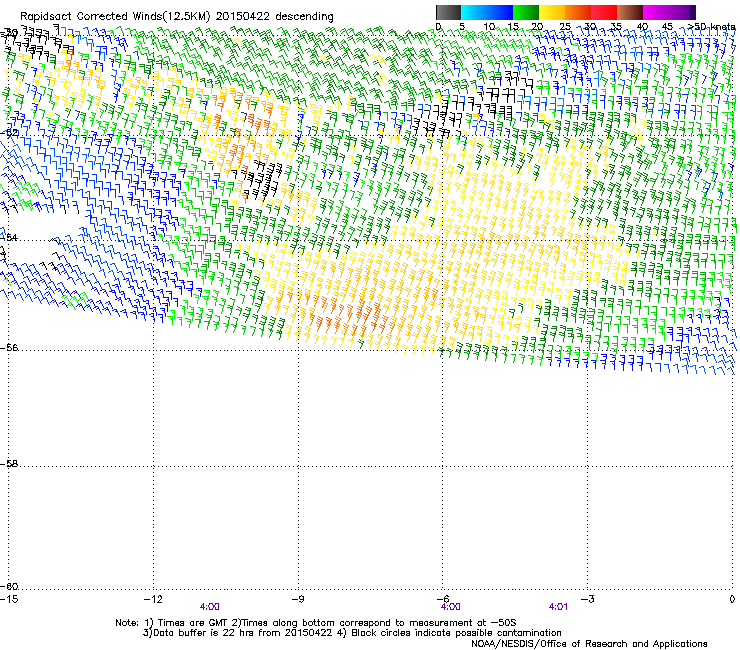Click the longitude label '-9'
Screen dimensions: 740x650
pyautogui.click(x=298, y=599)
